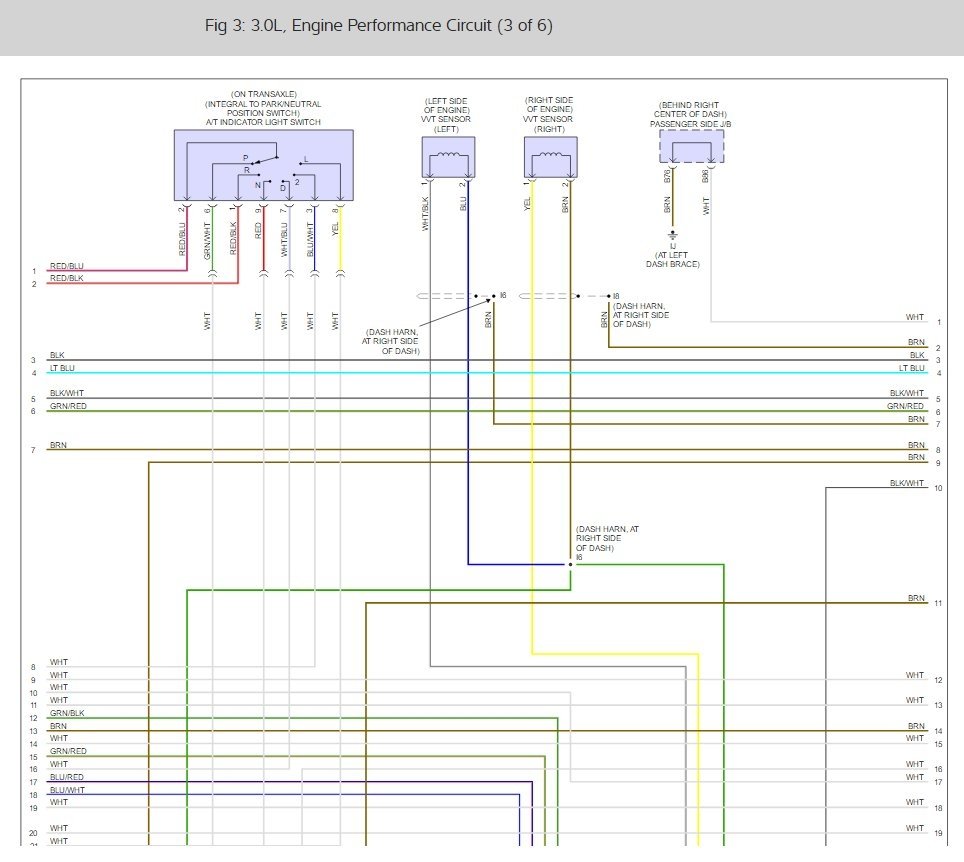Click the WHT label at right row 1
964x862 pixels.
pyautogui.click(x=915, y=317)
